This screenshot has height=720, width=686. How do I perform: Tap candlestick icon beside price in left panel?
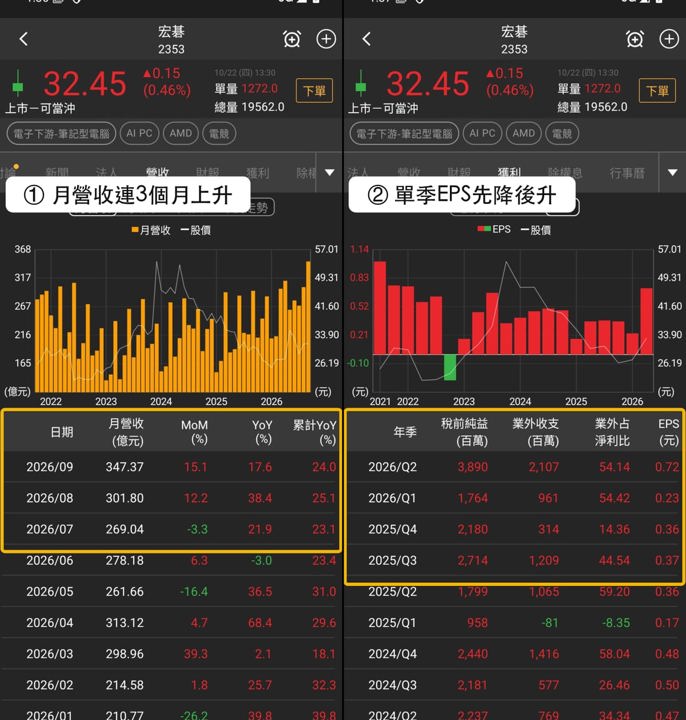[18, 84]
